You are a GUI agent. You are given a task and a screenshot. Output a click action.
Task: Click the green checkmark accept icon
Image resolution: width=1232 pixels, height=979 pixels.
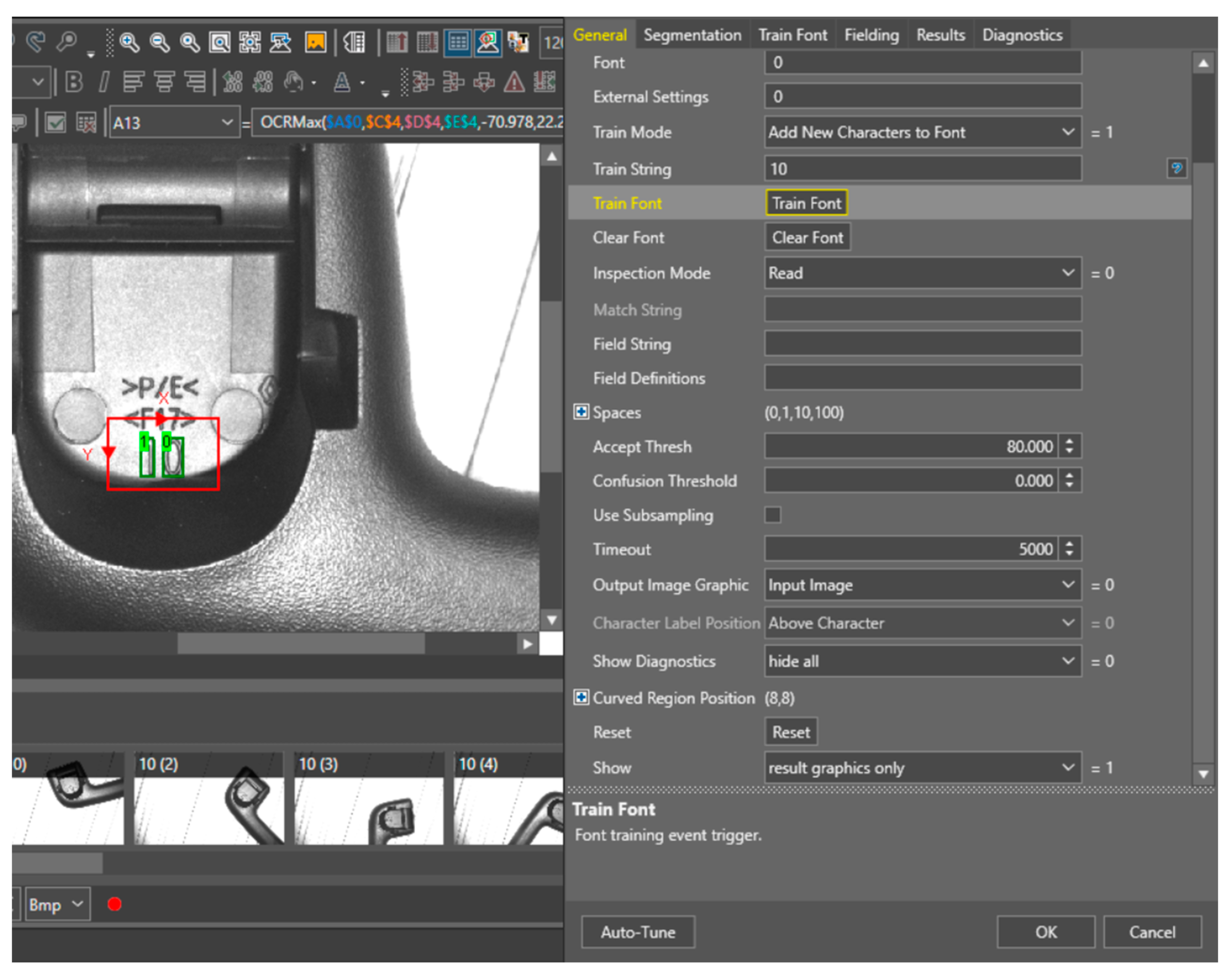tap(56, 122)
